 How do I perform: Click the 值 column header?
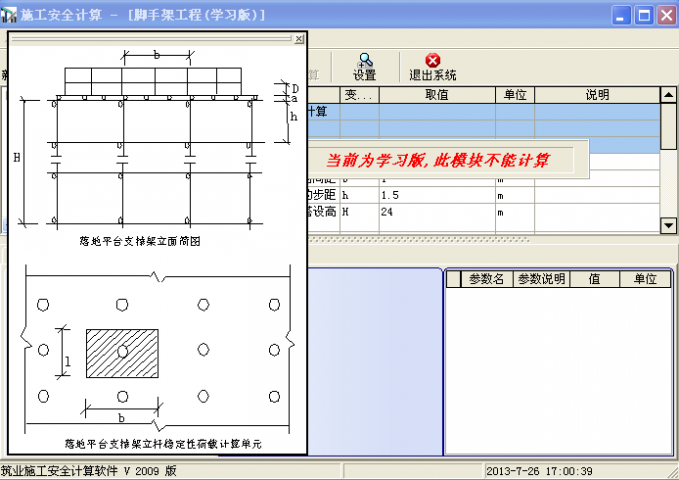(x=594, y=279)
